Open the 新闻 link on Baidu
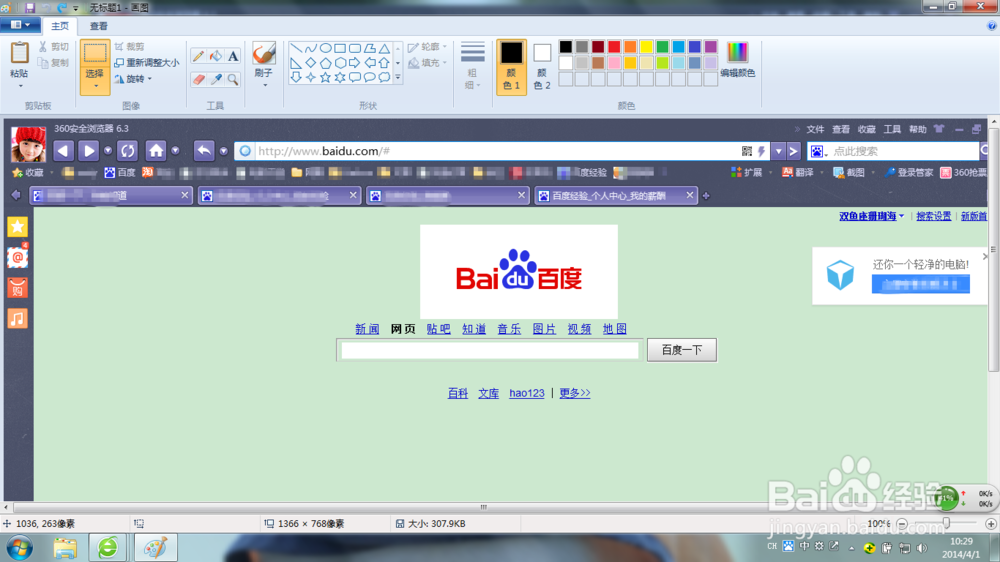1000x562 pixels. click(x=367, y=329)
